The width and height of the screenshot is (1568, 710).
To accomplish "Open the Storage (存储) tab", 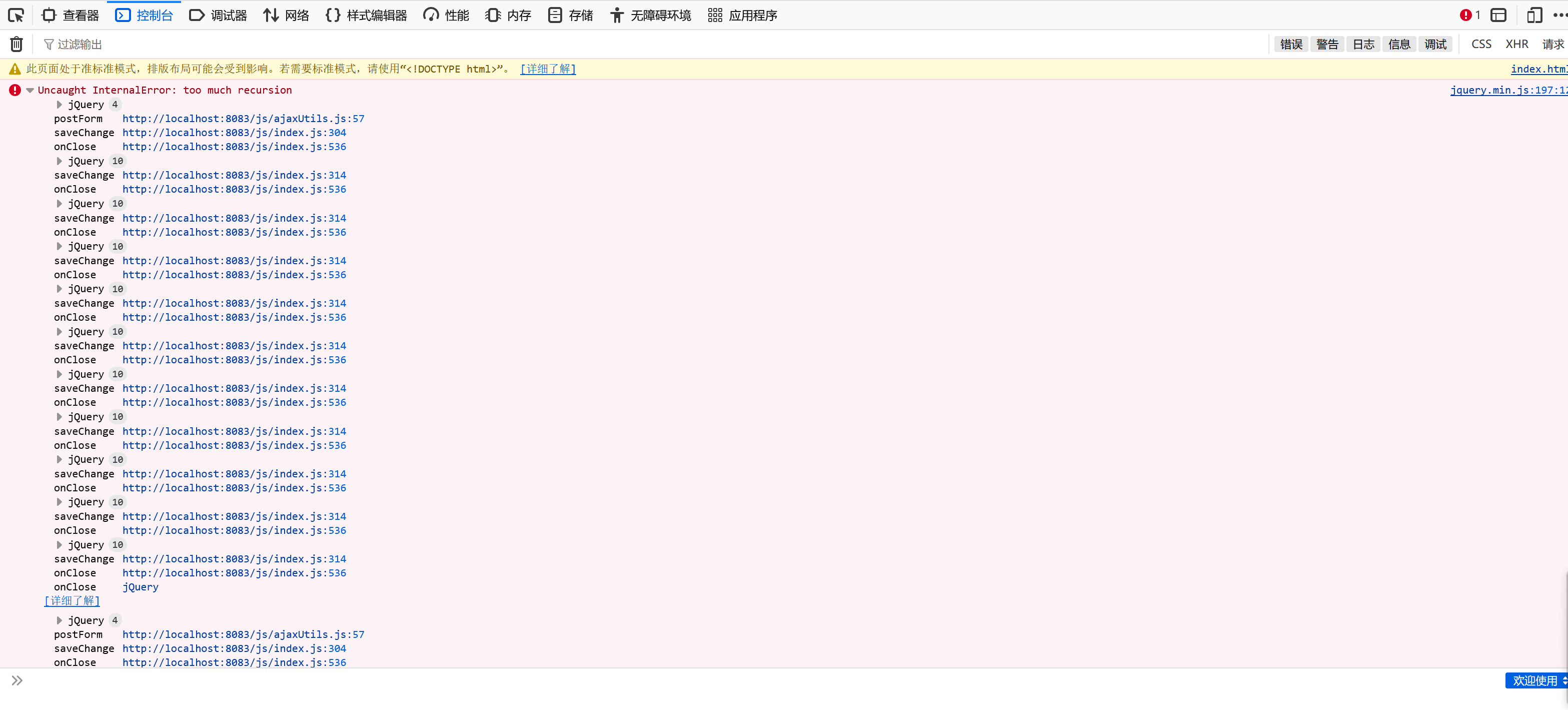I will 570,15.
